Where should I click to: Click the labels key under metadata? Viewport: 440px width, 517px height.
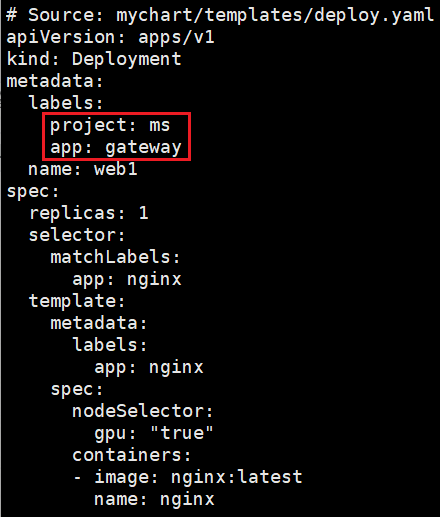click(66, 103)
